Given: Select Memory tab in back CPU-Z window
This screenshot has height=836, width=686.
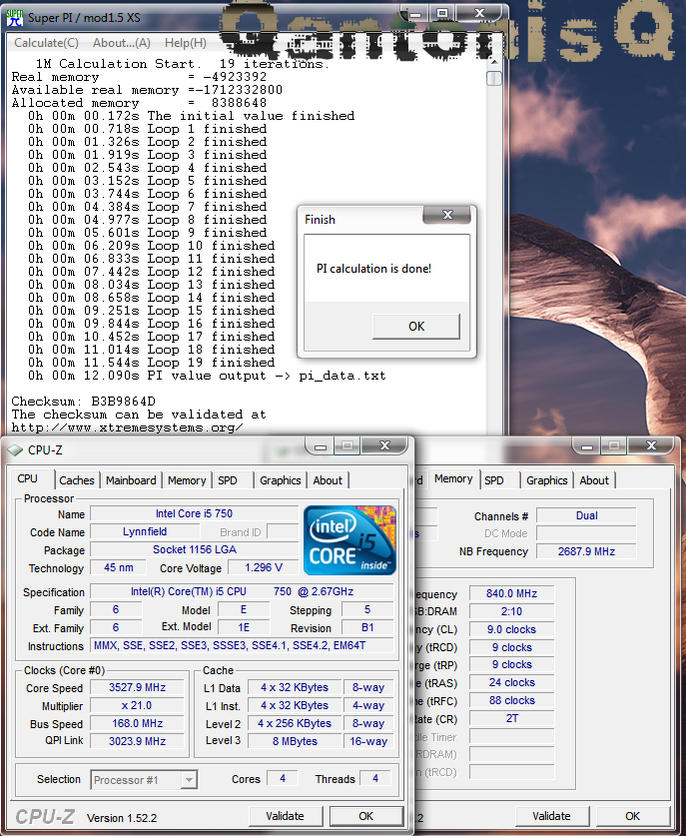Looking at the screenshot, I should [x=454, y=479].
